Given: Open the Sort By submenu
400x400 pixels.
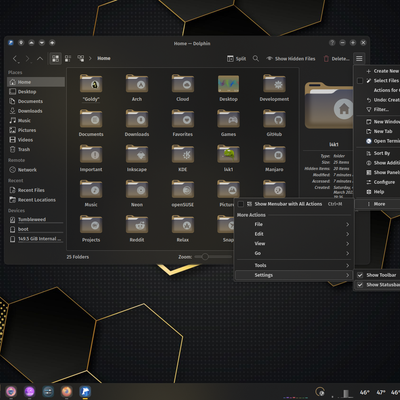Looking at the screenshot, I should coord(378,153).
